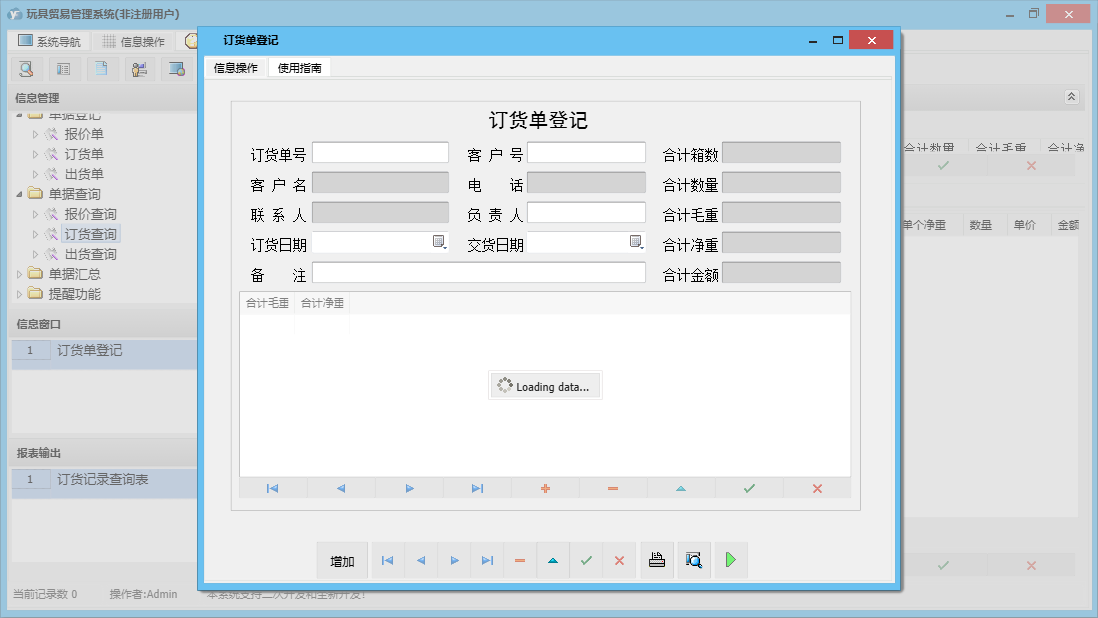Open the 交货日期 date picker dropdown
Screen dimensions: 1098x618
tap(637, 242)
